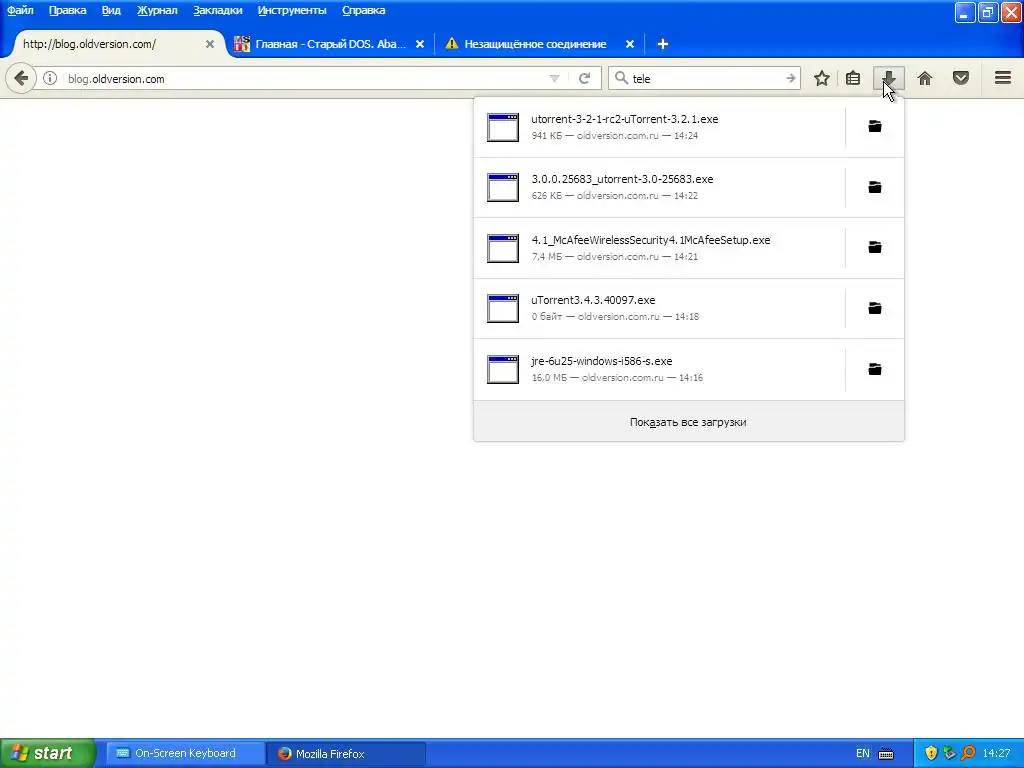The image size is (1024, 768).
Task: Click the Windows start button
Action: 47,753
